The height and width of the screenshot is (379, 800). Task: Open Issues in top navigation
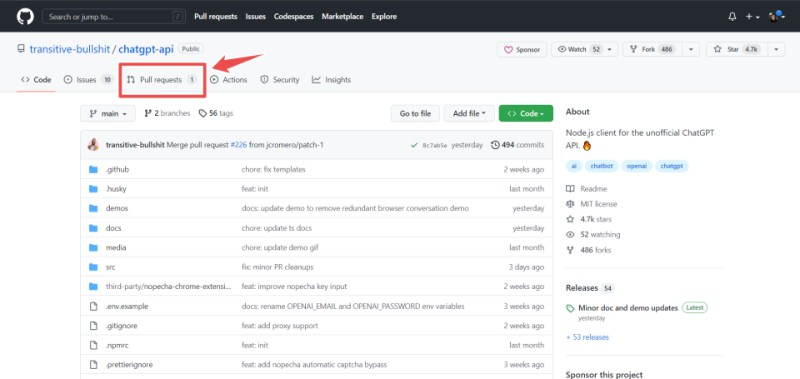click(x=255, y=16)
